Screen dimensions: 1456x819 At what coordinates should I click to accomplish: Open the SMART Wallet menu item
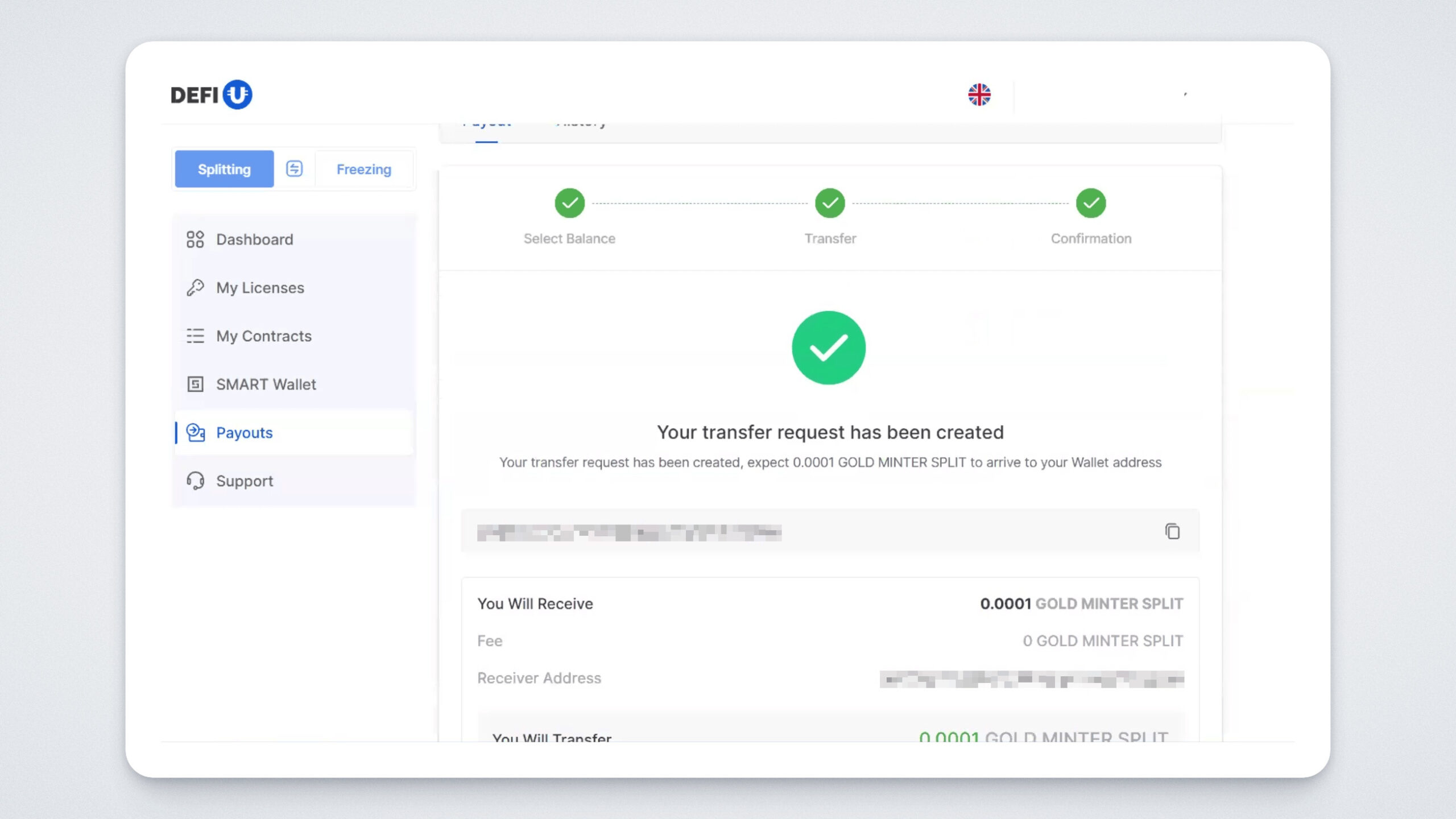(x=266, y=384)
